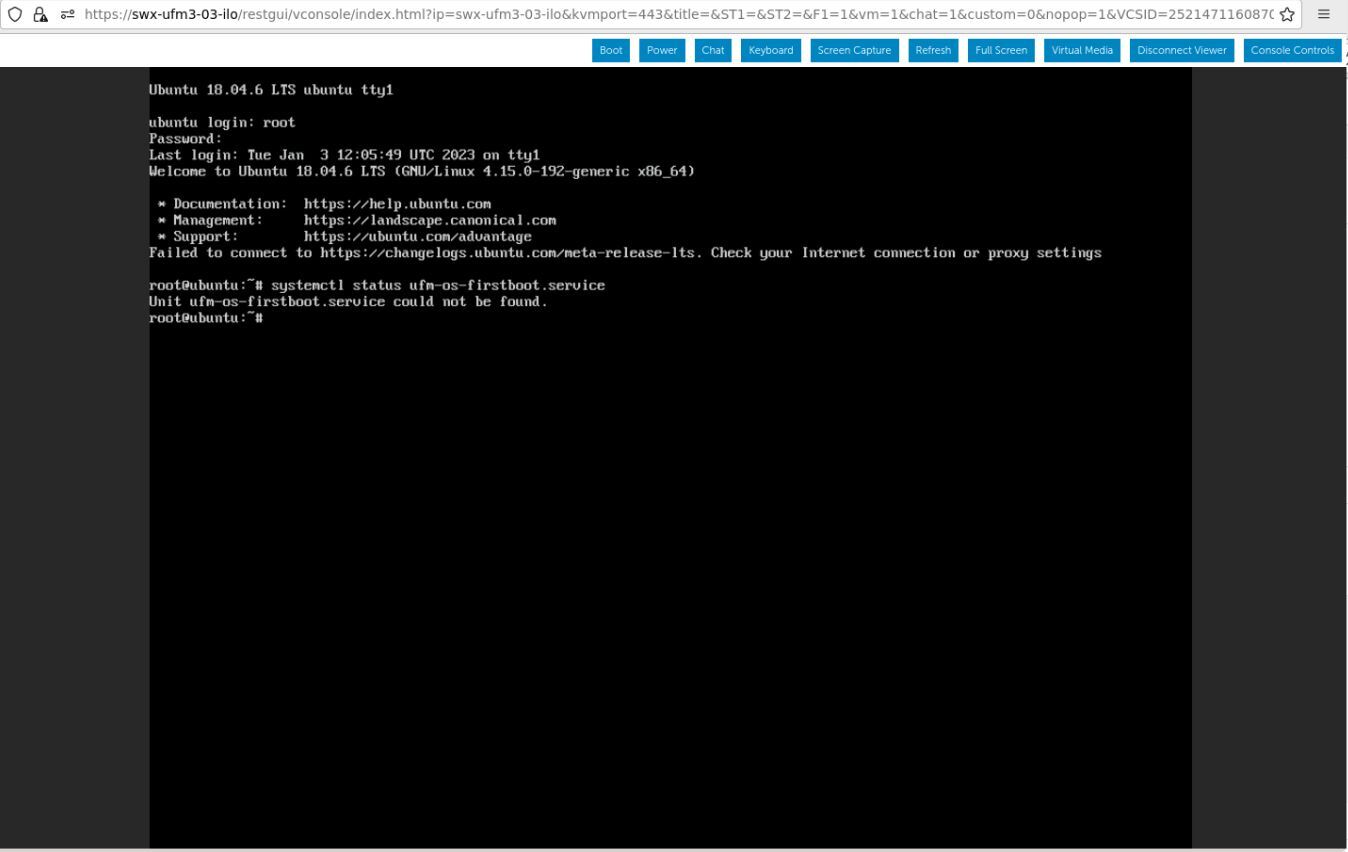Image resolution: width=1348 pixels, height=852 pixels.
Task: Open the browser hamburger menu
Action: 1322,14
